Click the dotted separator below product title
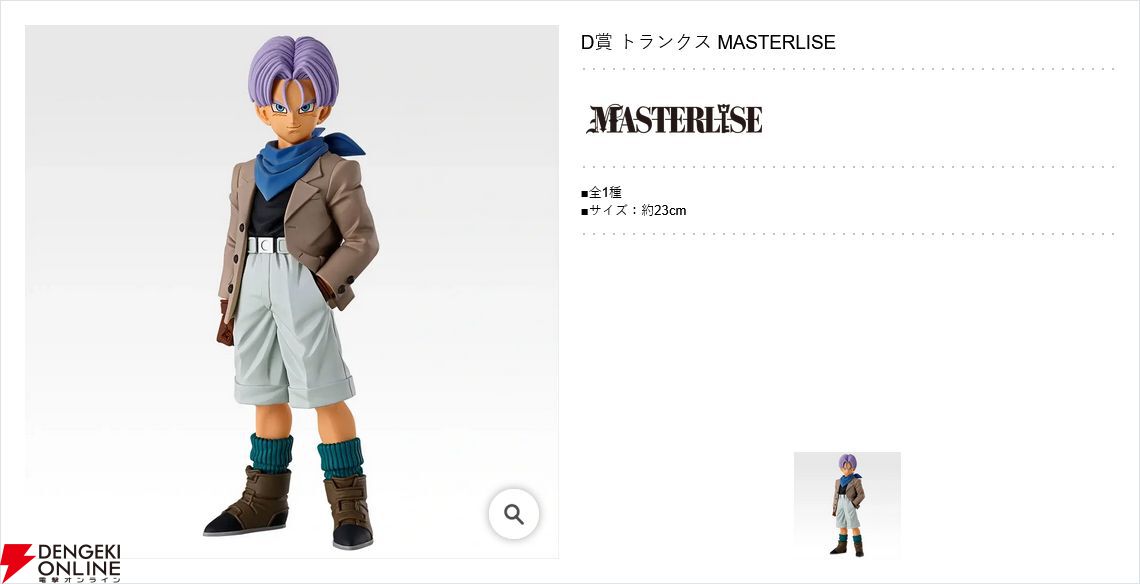 (x=848, y=69)
